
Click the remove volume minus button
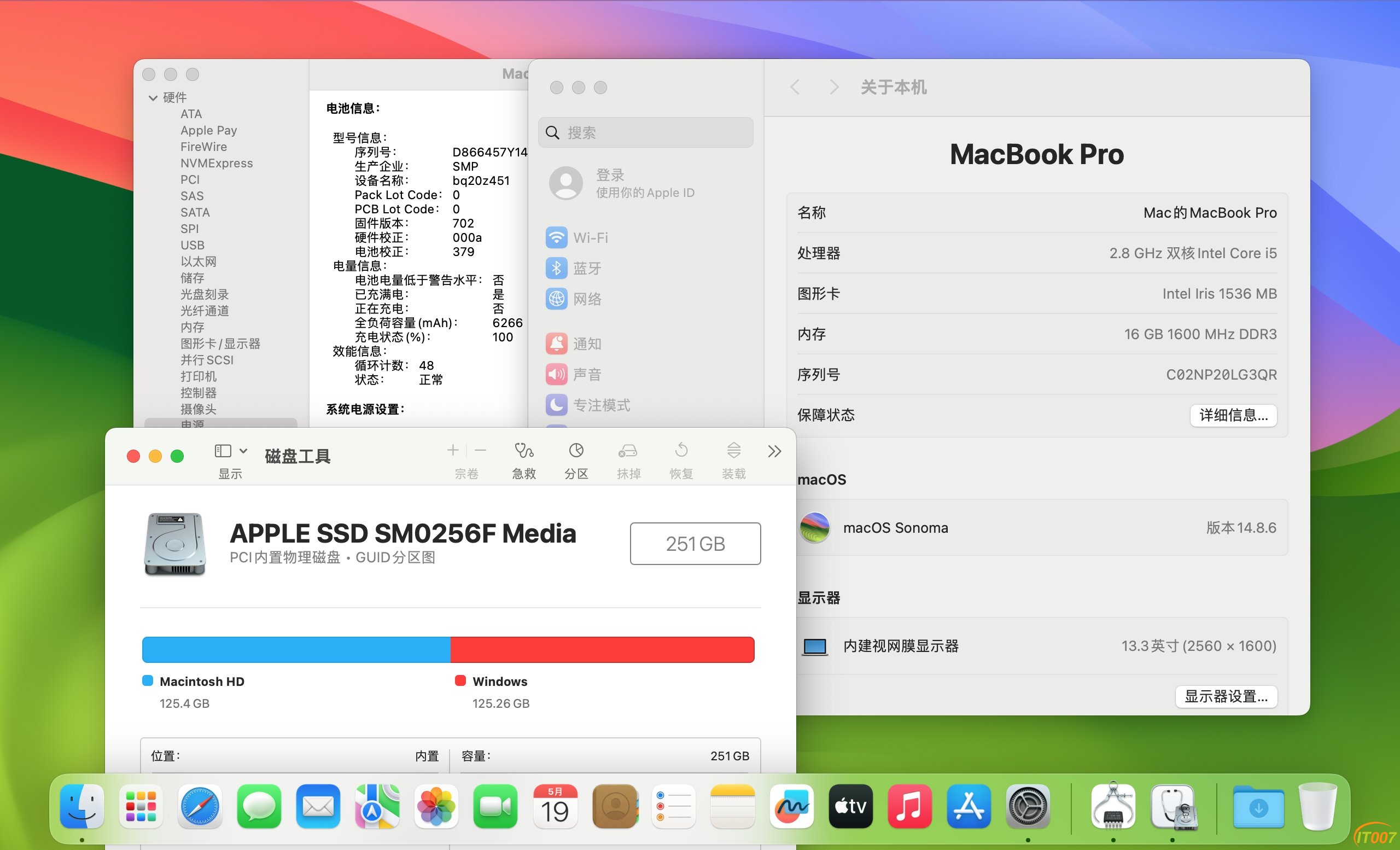click(481, 451)
